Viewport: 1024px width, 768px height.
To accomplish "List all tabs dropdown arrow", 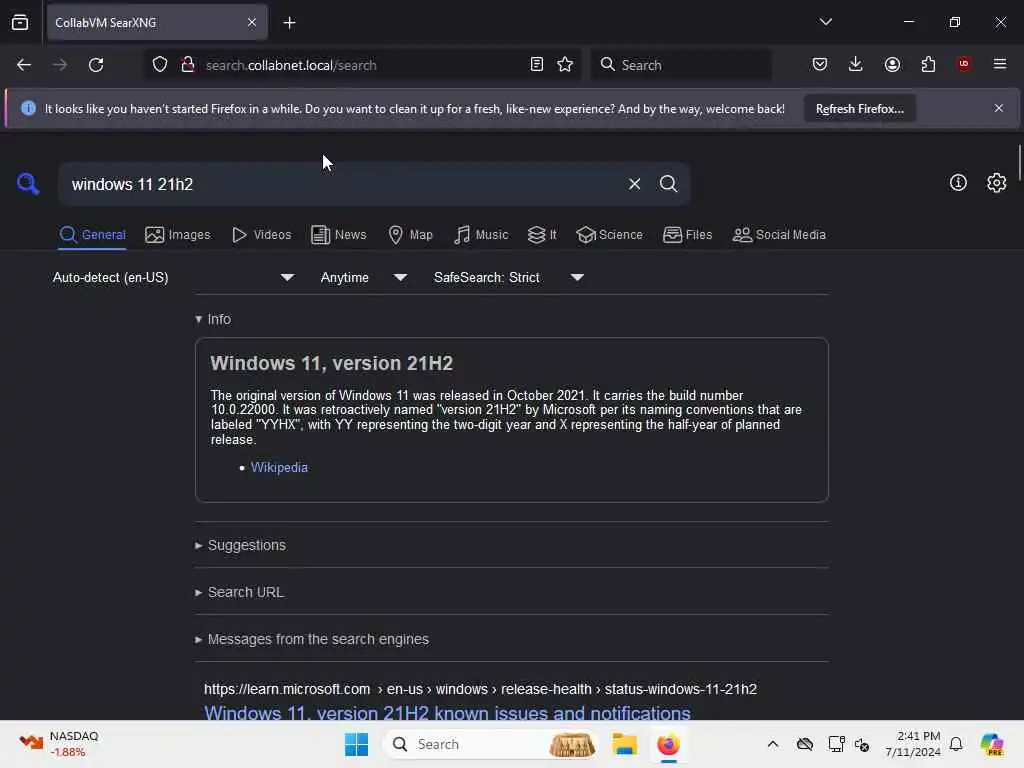I will (x=825, y=22).
